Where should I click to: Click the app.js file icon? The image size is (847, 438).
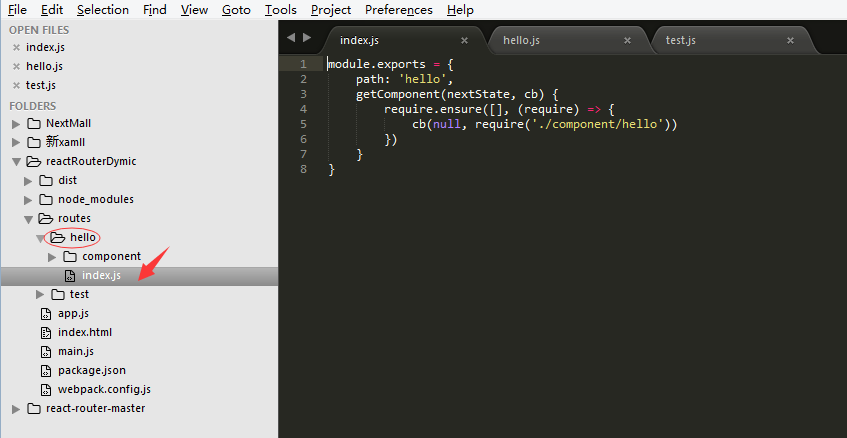point(47,314)
